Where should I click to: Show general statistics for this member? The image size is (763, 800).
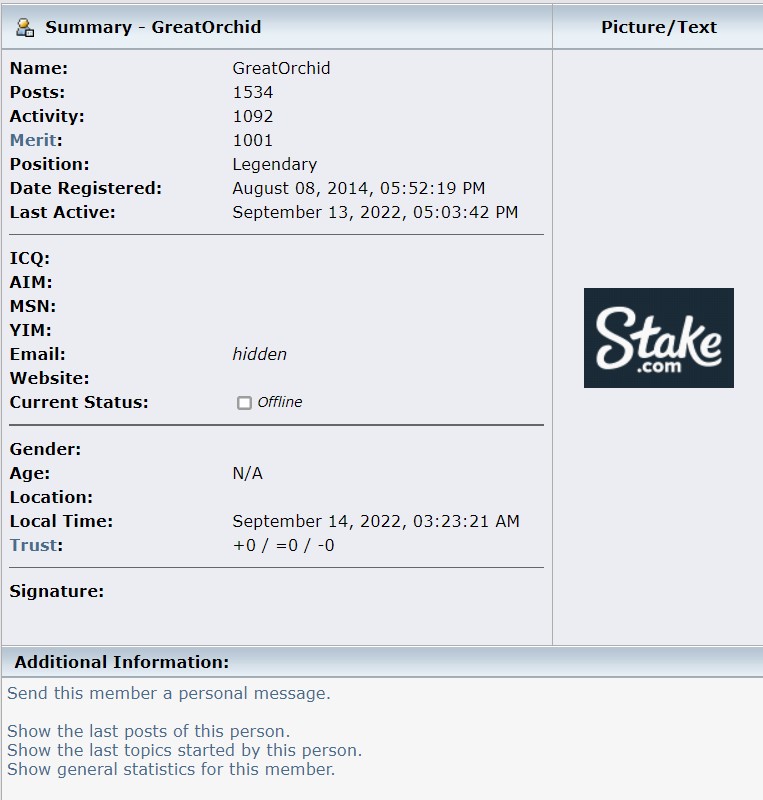171,769
